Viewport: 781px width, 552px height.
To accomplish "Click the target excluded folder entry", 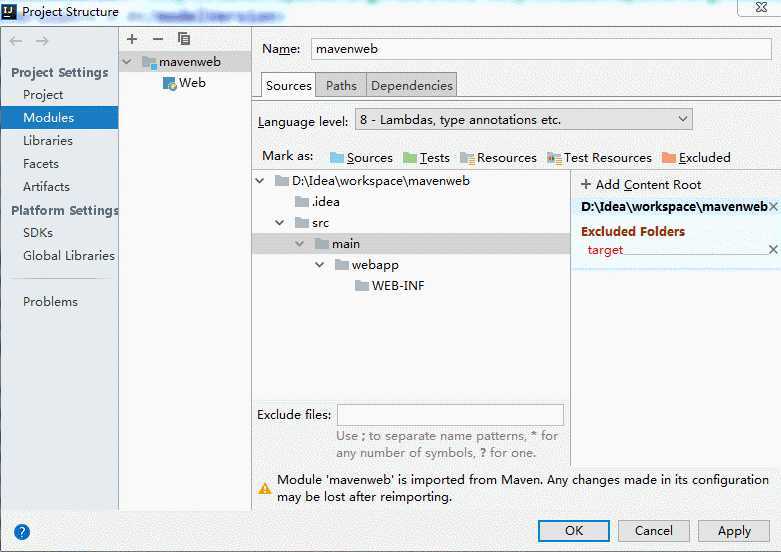I will click(x=605, y=250).
